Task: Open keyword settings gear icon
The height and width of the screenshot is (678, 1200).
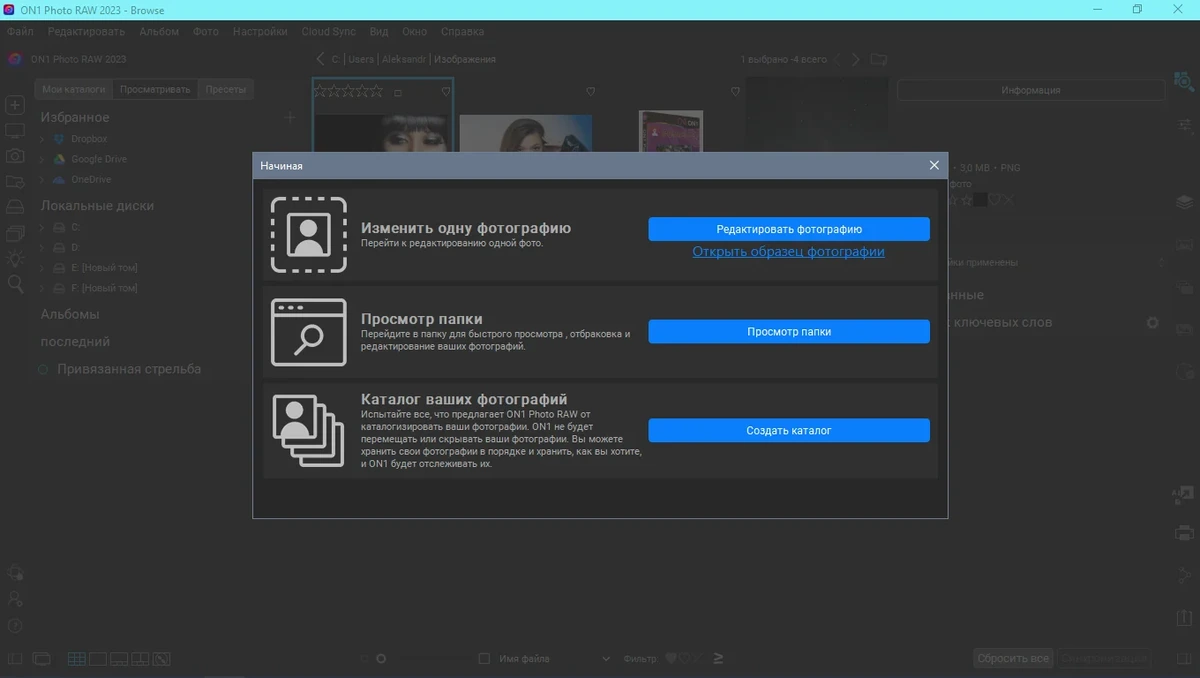Action: click(1152, 323)
